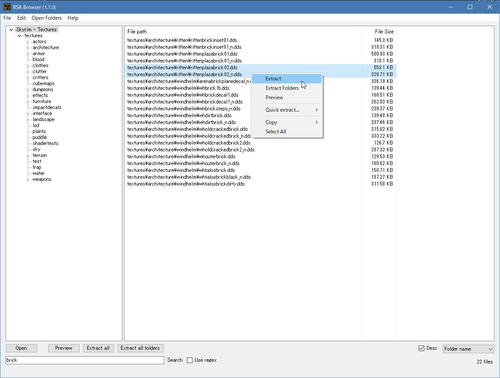Select the interface folder
The image size is (500, 378).
coord(42,114)
